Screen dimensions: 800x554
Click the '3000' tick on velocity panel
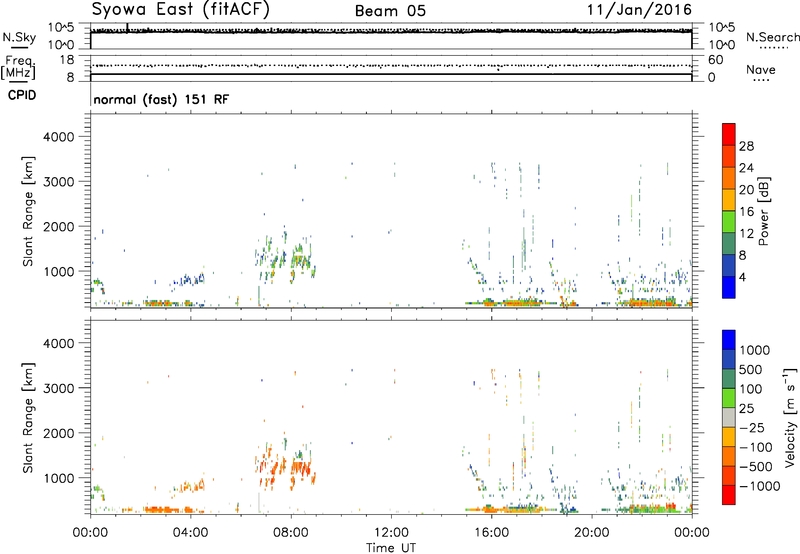(58, 388)
